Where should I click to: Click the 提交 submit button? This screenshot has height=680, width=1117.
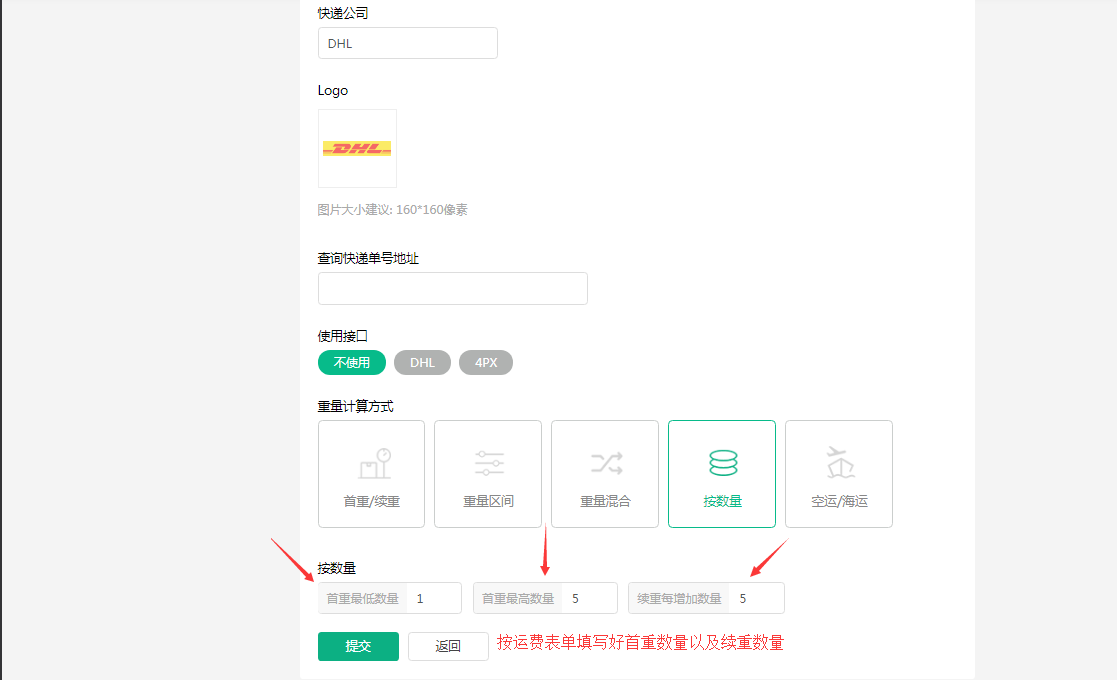(358, 646)
